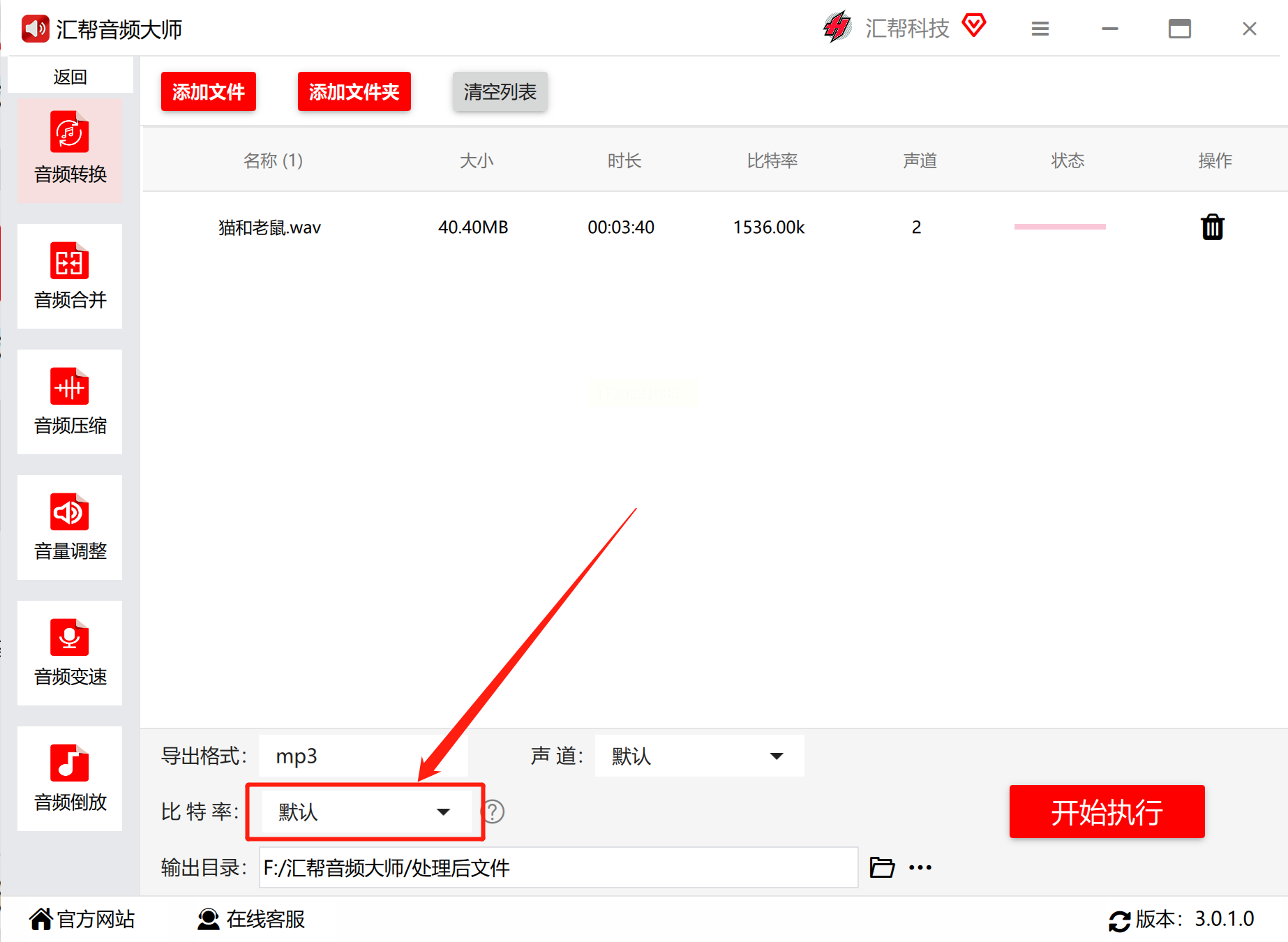Open the 导出格式 mp3 format dropdown

click(x=363, y=756)
